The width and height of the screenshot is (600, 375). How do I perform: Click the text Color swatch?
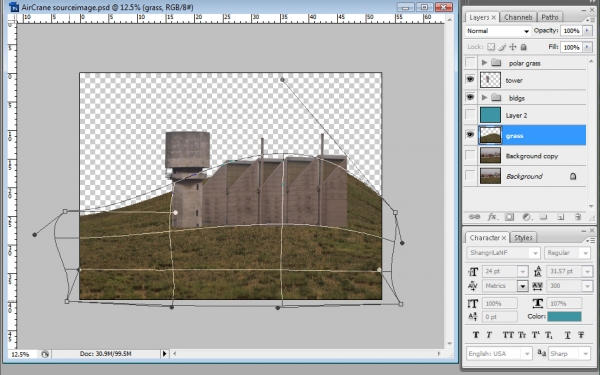(x=564, y=316)
